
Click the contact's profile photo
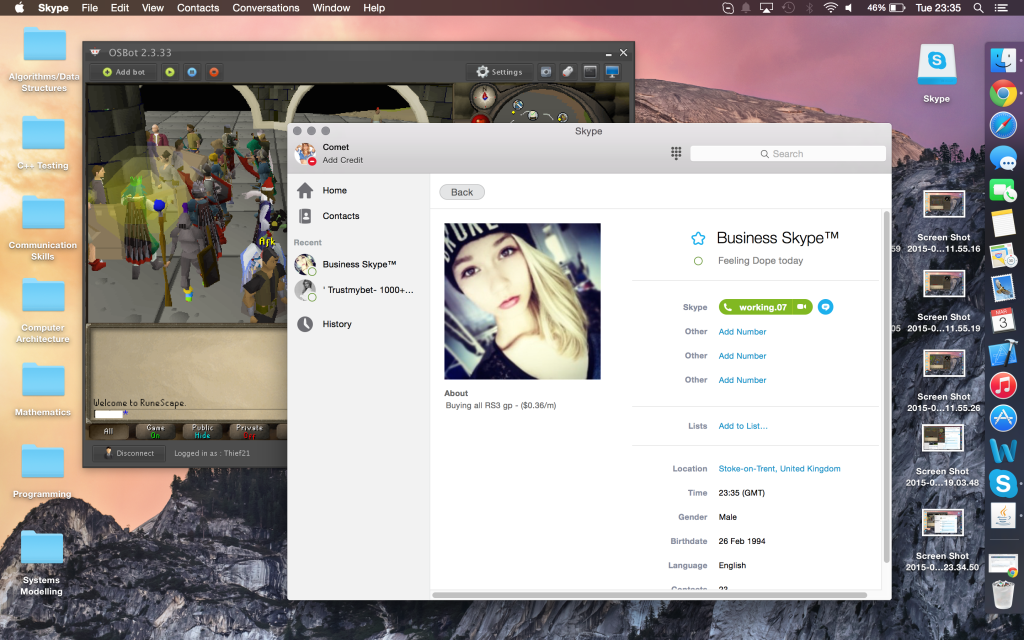pos(522,301)
